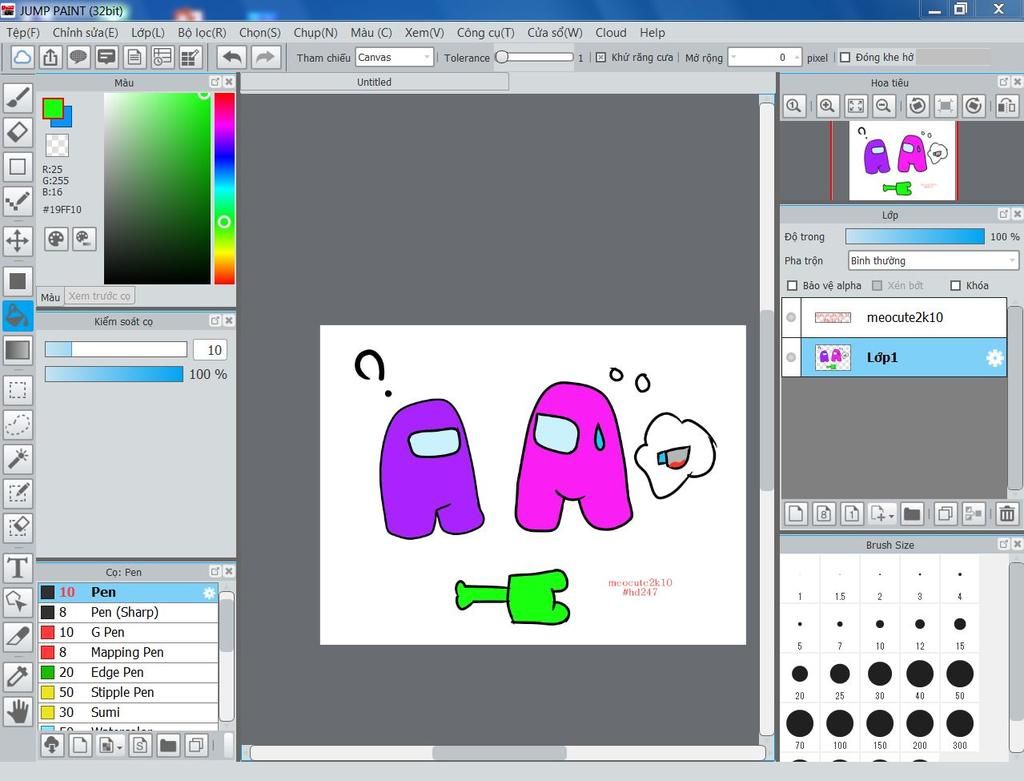Undock the Kiểm soát cọ panel

click(x=215, y=320)
